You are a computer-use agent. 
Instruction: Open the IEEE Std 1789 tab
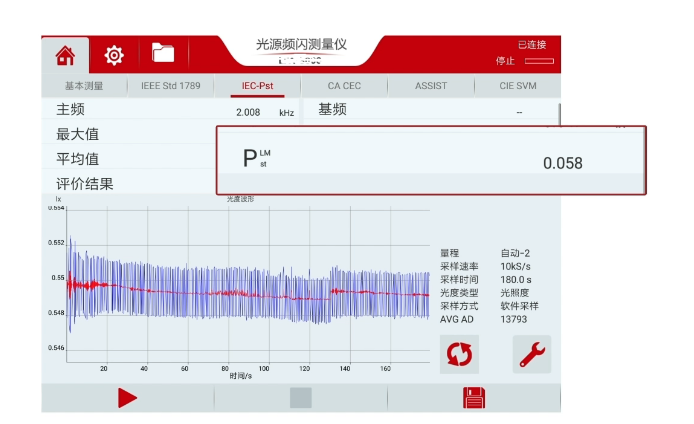(x=170, y=86)
